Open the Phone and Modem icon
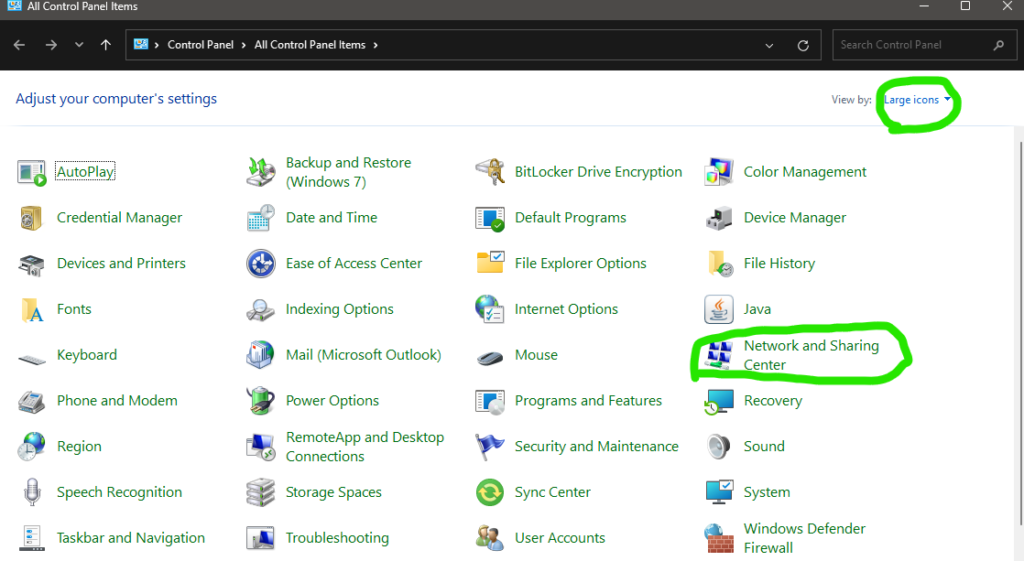Image resolution: width=1024 pixels, height=561 pixels. 31,401
